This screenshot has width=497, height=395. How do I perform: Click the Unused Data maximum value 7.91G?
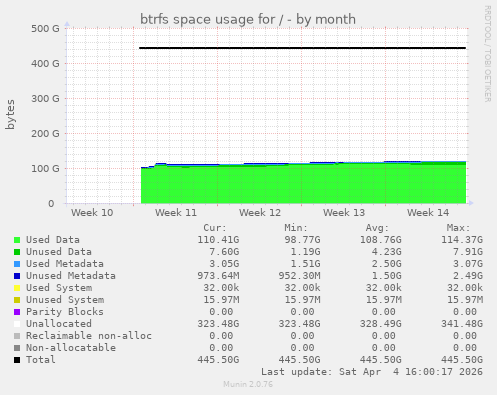coord(468,252)
